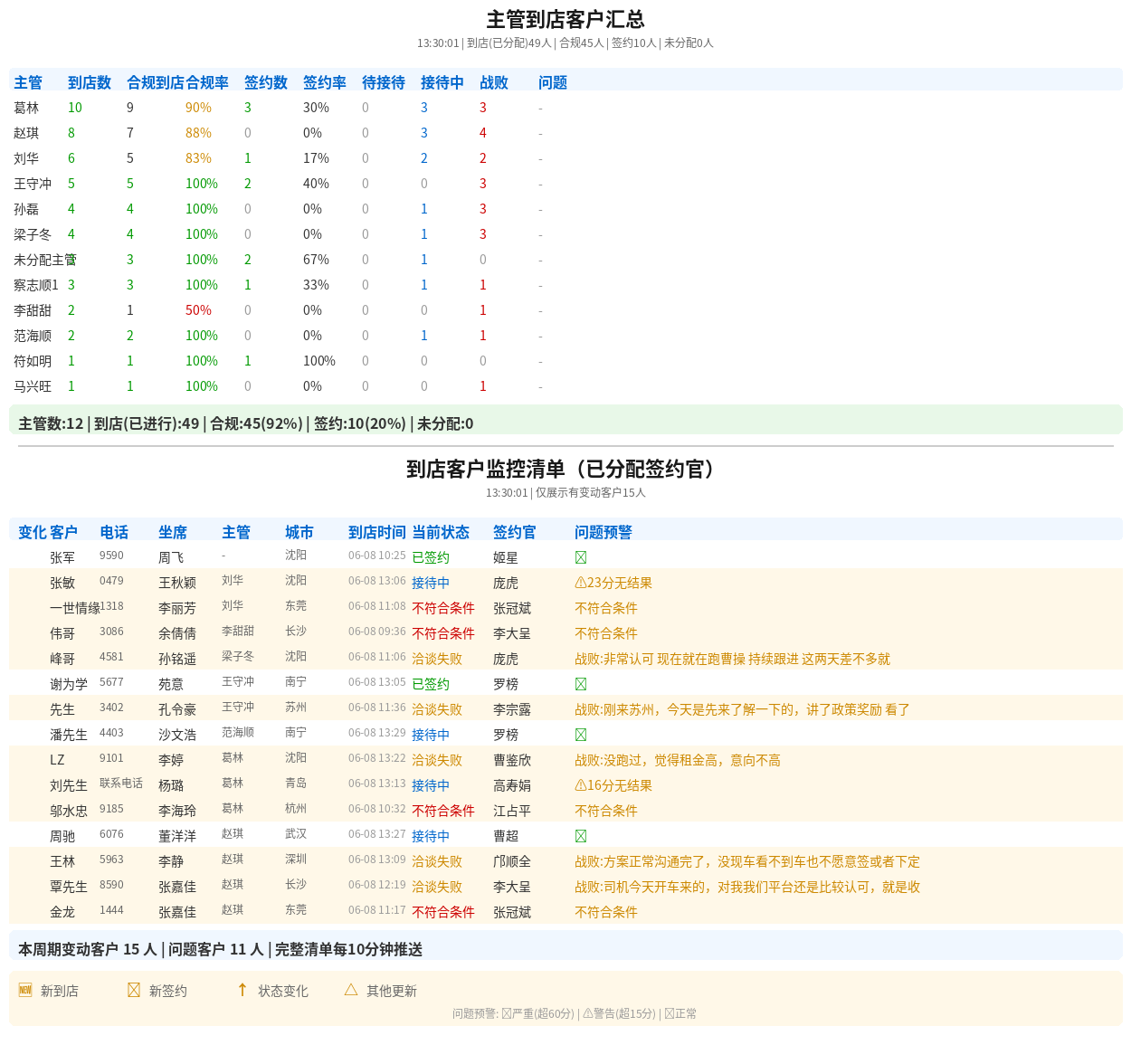Click 接待中 status in 张敏's row

coord(431,583)
